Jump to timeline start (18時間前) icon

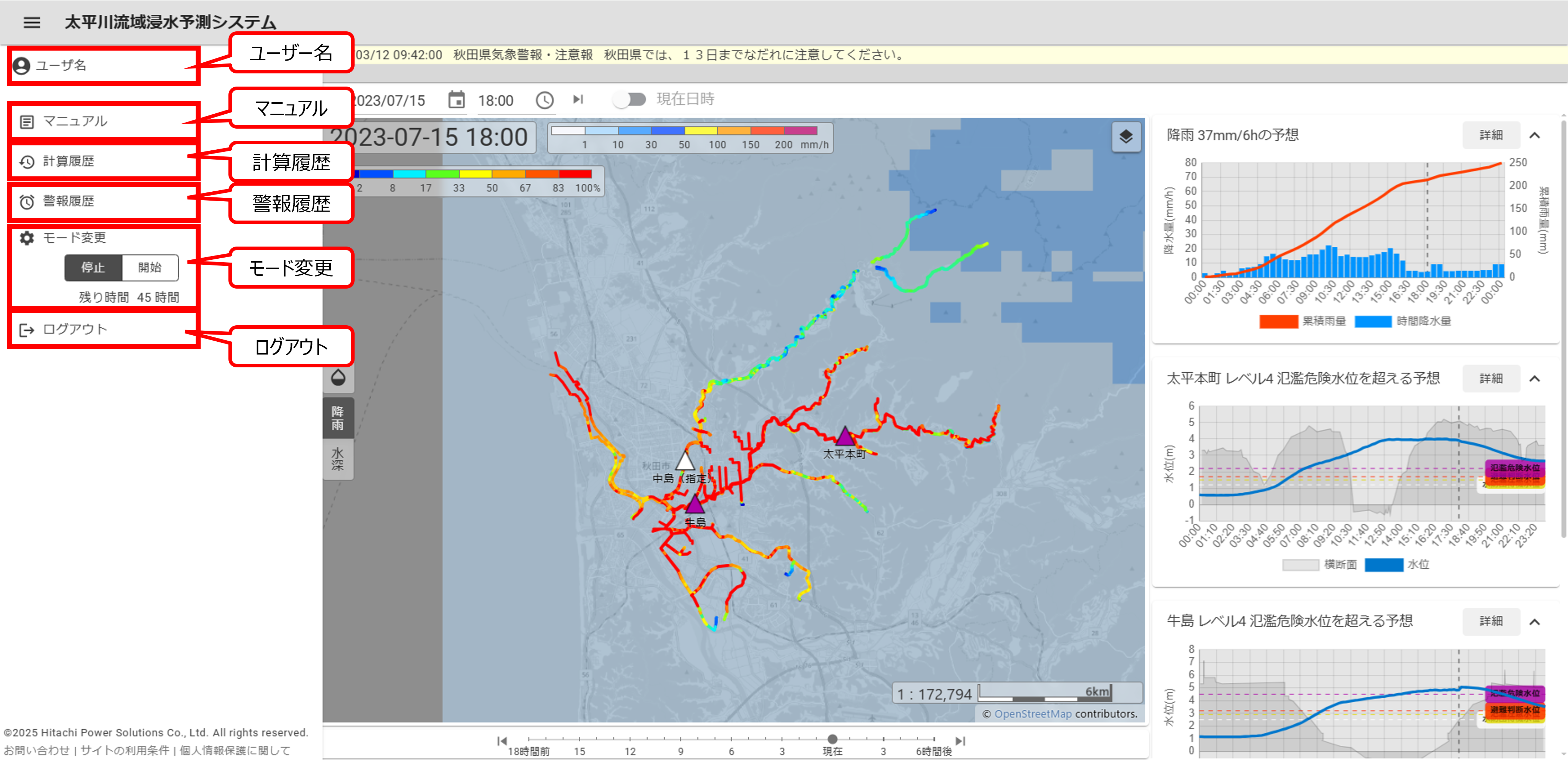coord(501,740)
